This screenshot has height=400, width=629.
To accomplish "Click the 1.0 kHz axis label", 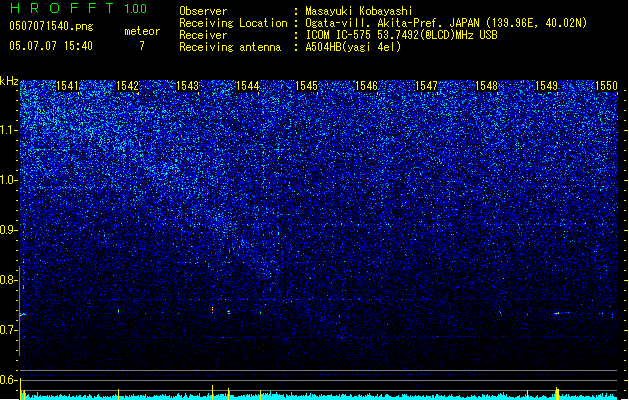I will coord(9,181).
